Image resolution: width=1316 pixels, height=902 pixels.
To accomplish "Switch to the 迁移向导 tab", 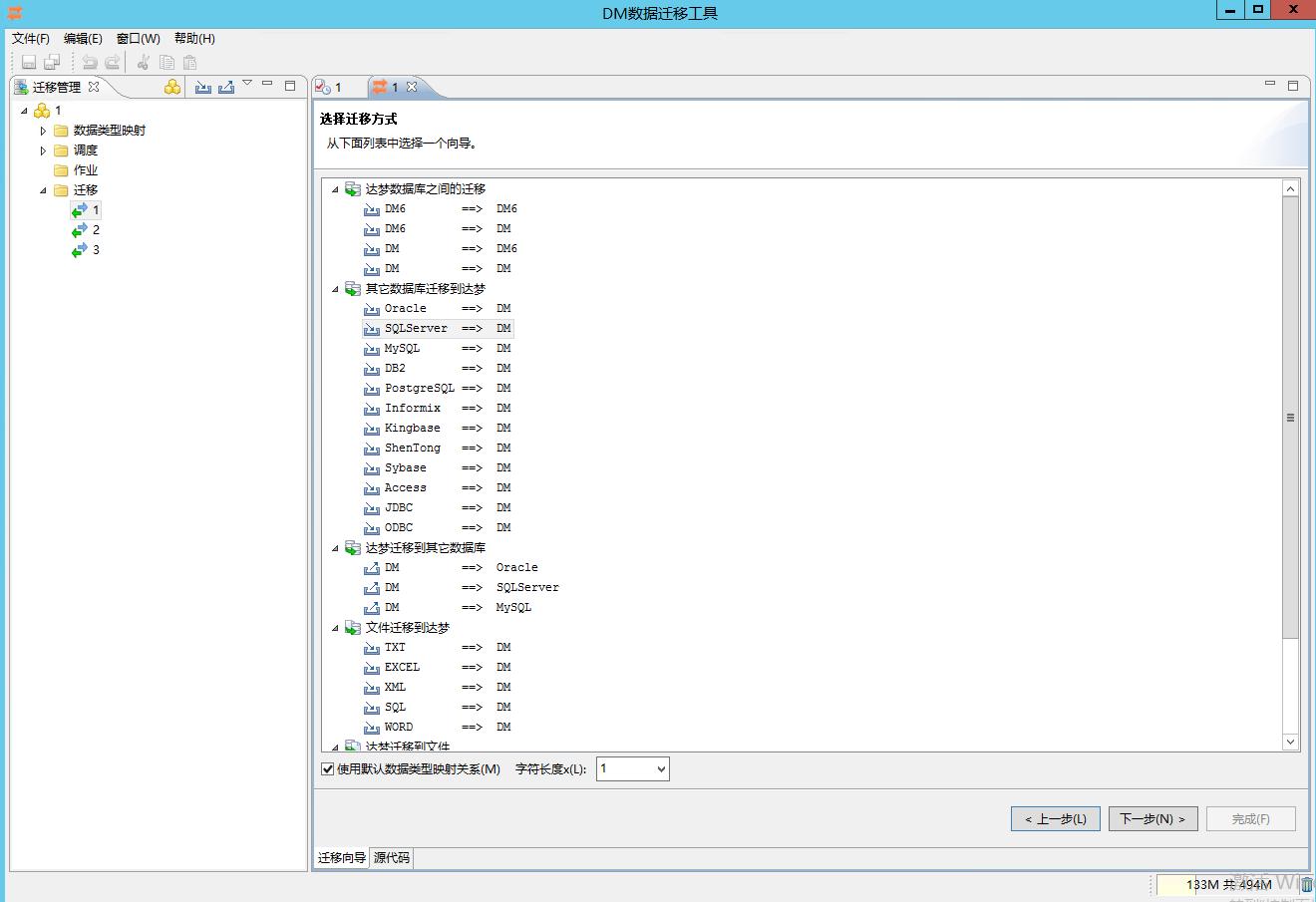I will pyautogui.click(x=342, y=857).
